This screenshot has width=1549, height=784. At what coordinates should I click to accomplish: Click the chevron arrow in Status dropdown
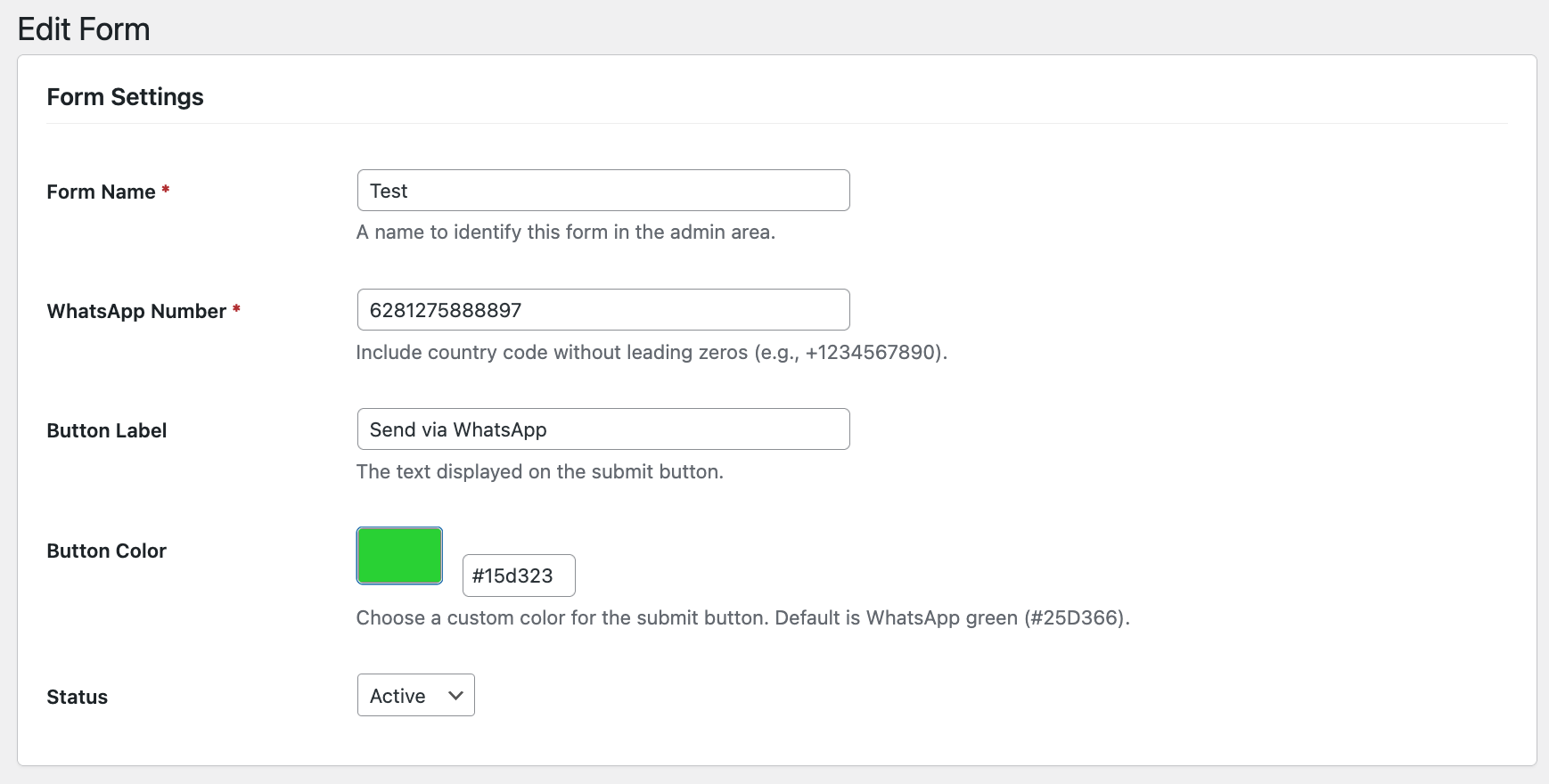pos(455,696)
